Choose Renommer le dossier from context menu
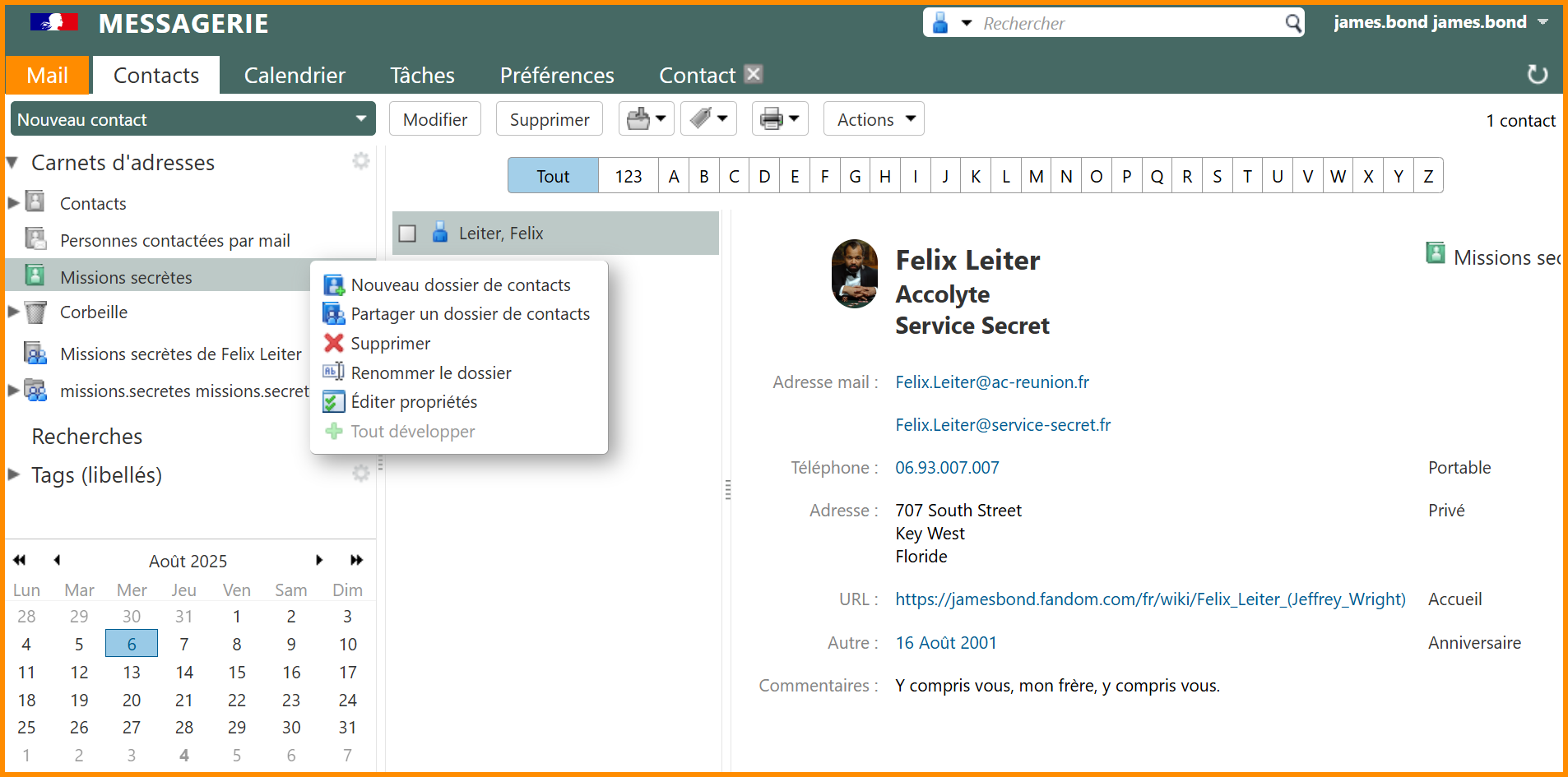Viewport: 1568px width, 777px height. (x=430, y=373)
